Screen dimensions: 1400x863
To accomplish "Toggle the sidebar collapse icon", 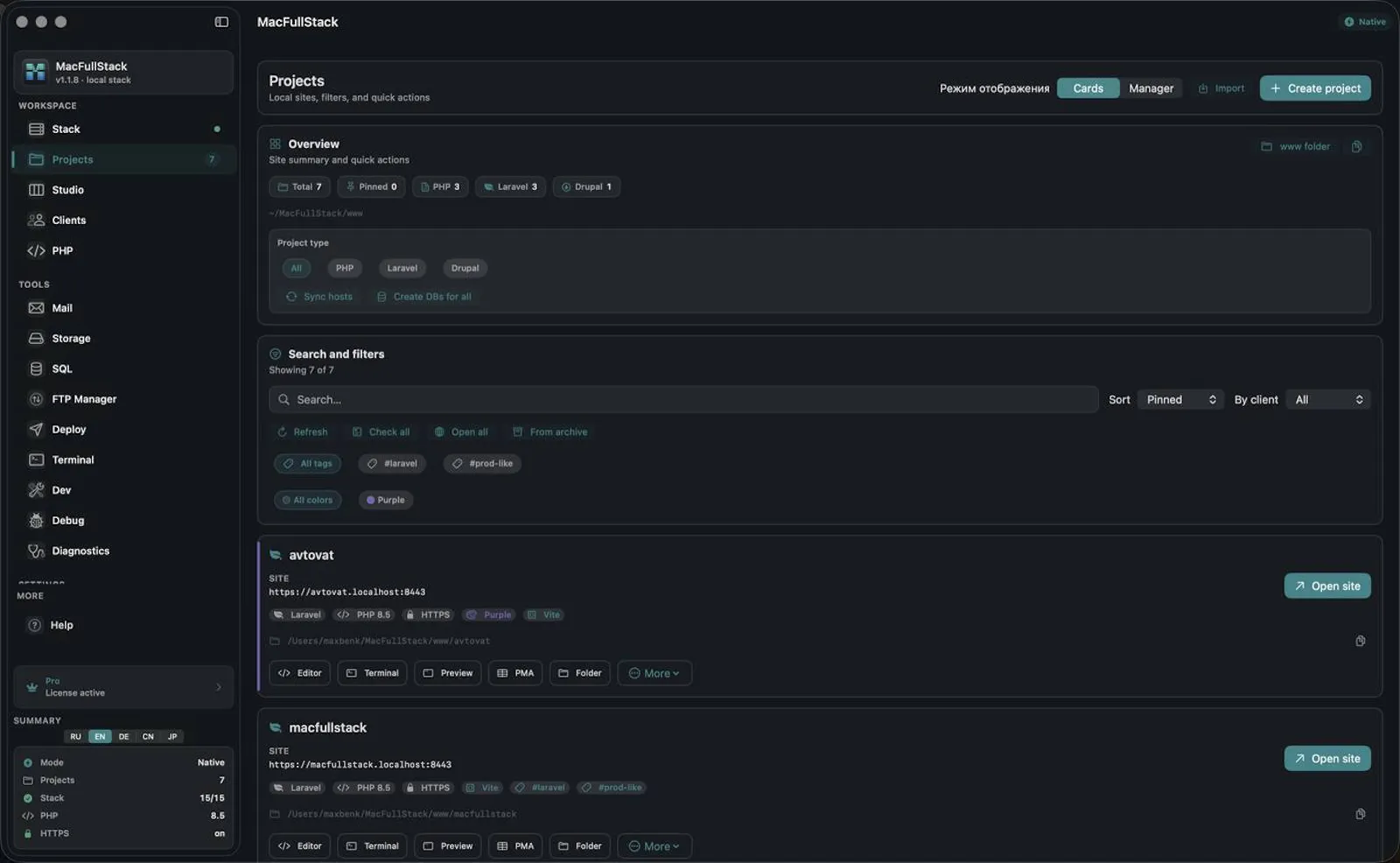I will click(221, 22).
